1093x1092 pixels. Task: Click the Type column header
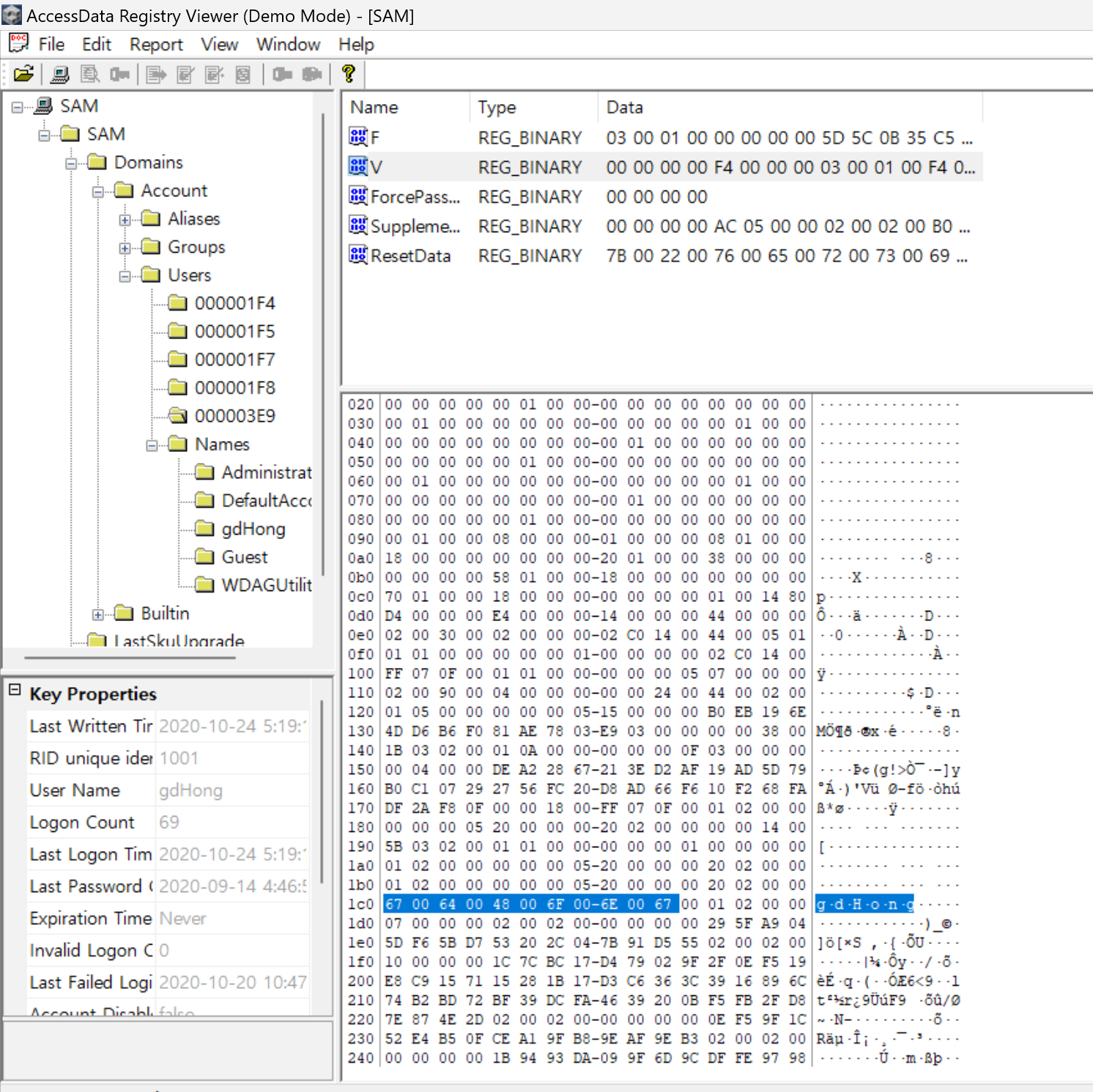point(533,107)
